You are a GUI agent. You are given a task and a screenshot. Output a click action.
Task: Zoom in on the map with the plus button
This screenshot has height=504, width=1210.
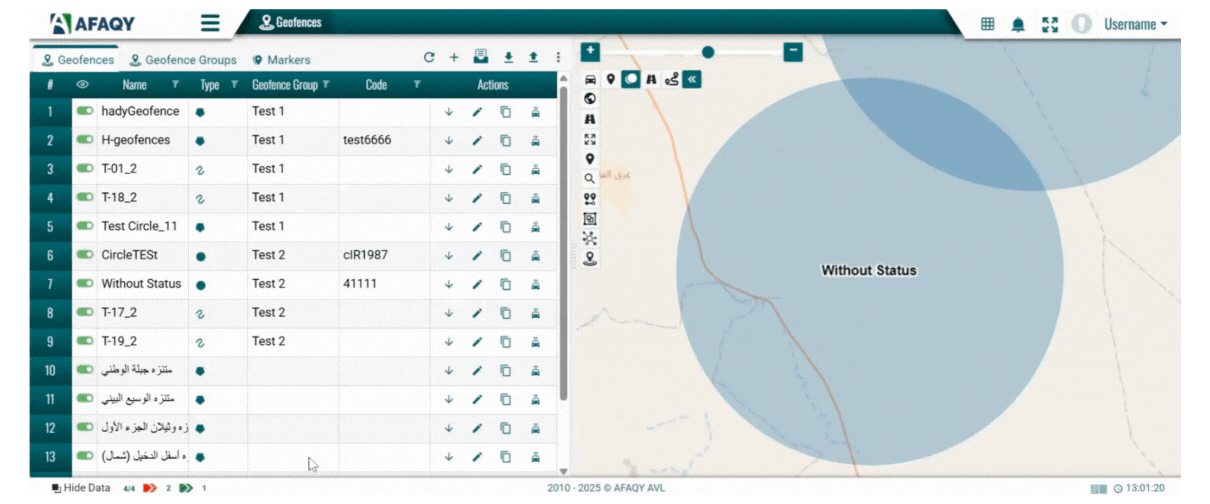click(590, 51)
